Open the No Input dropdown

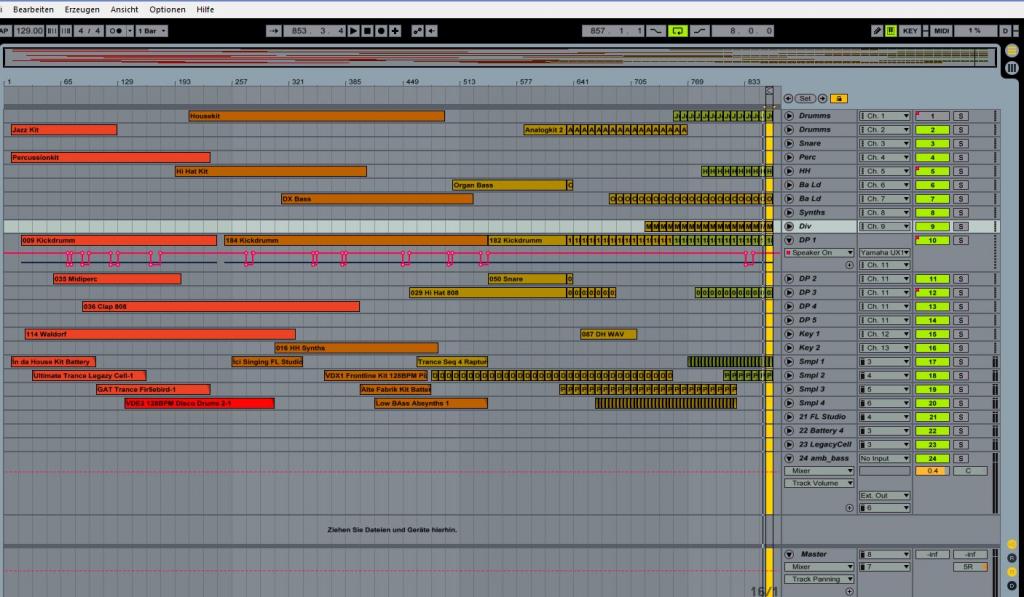pyautogui.click(x=884, y=459)
